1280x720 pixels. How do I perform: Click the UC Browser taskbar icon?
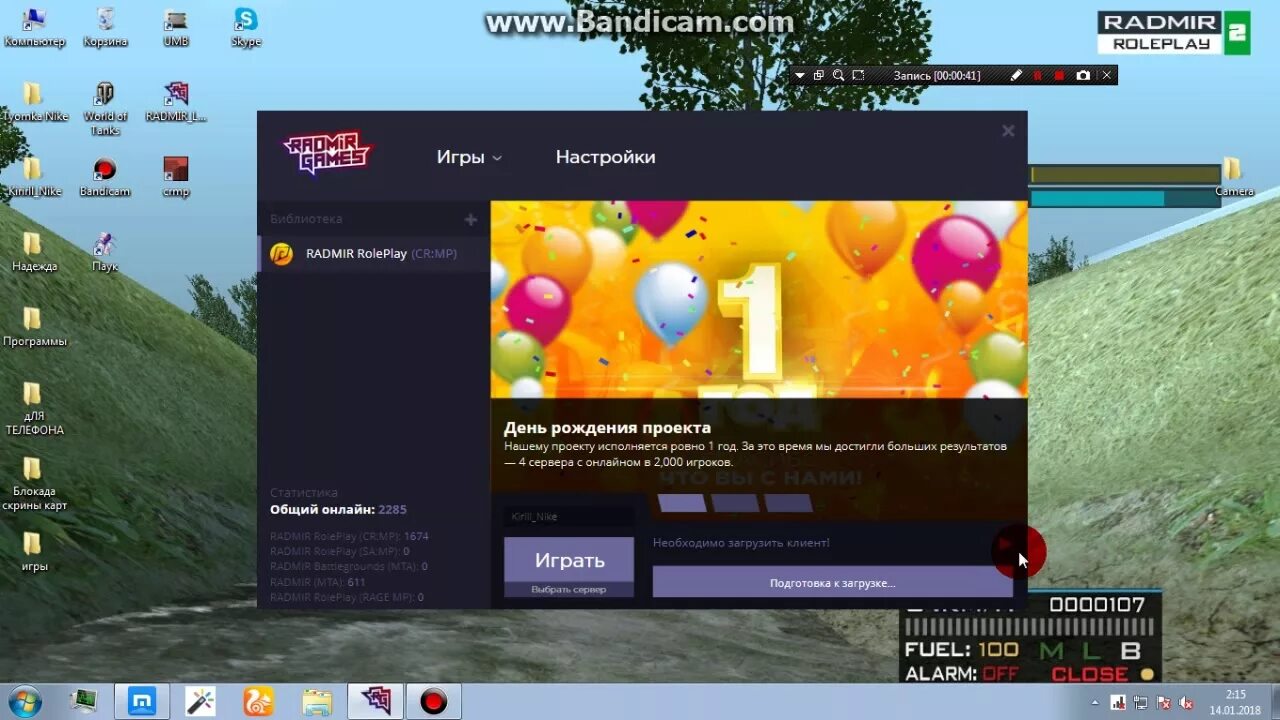[258, 701]
